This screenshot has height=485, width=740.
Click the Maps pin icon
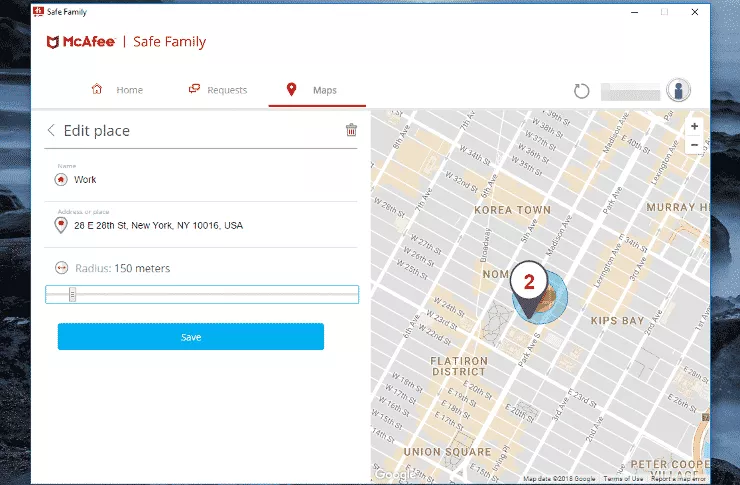click(292, 89)
